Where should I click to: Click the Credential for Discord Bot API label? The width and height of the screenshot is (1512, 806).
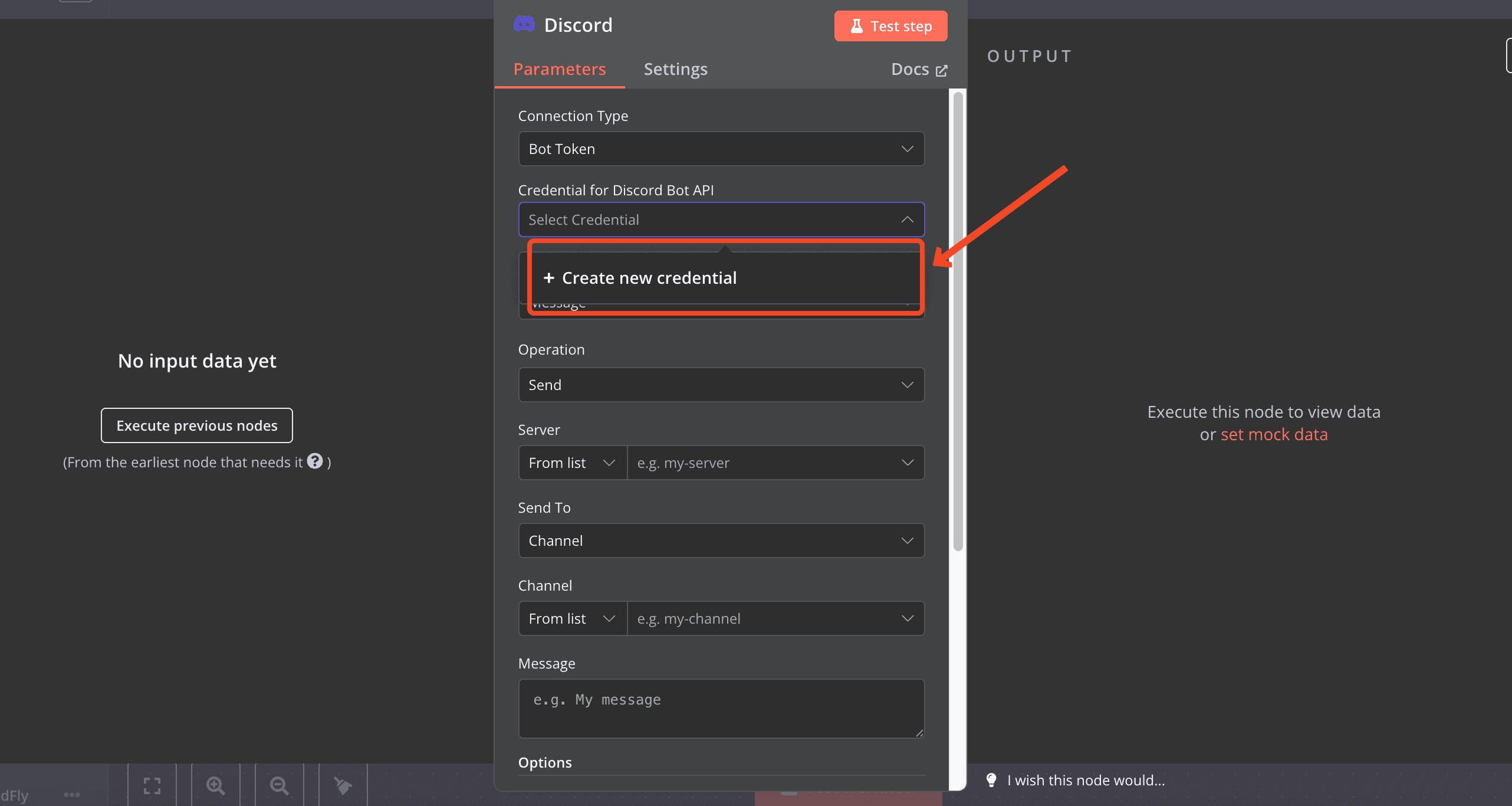(x=616, y=190)
